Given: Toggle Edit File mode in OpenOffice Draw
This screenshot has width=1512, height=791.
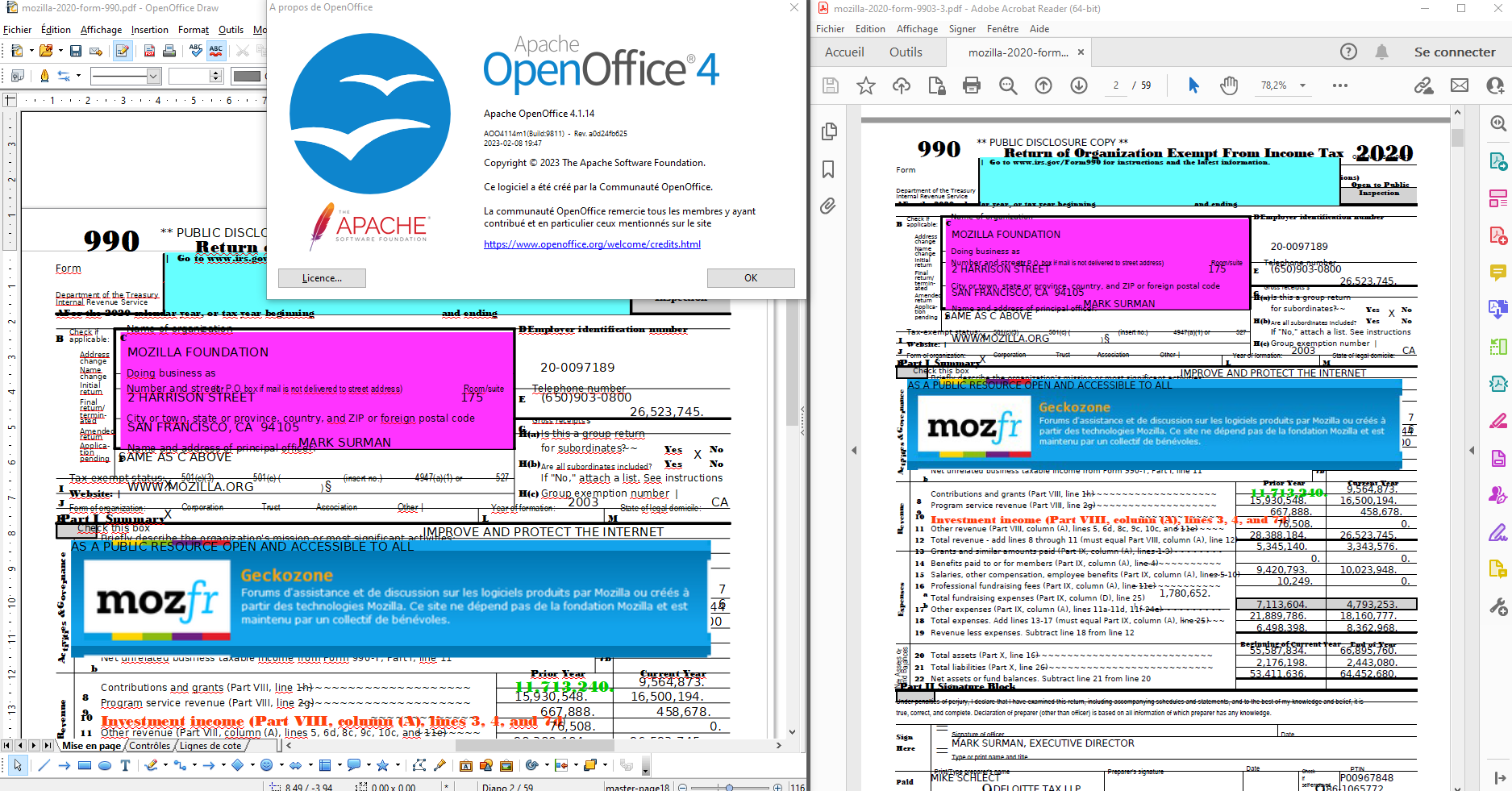Looking at the screenshot, I should pos(123,51).
